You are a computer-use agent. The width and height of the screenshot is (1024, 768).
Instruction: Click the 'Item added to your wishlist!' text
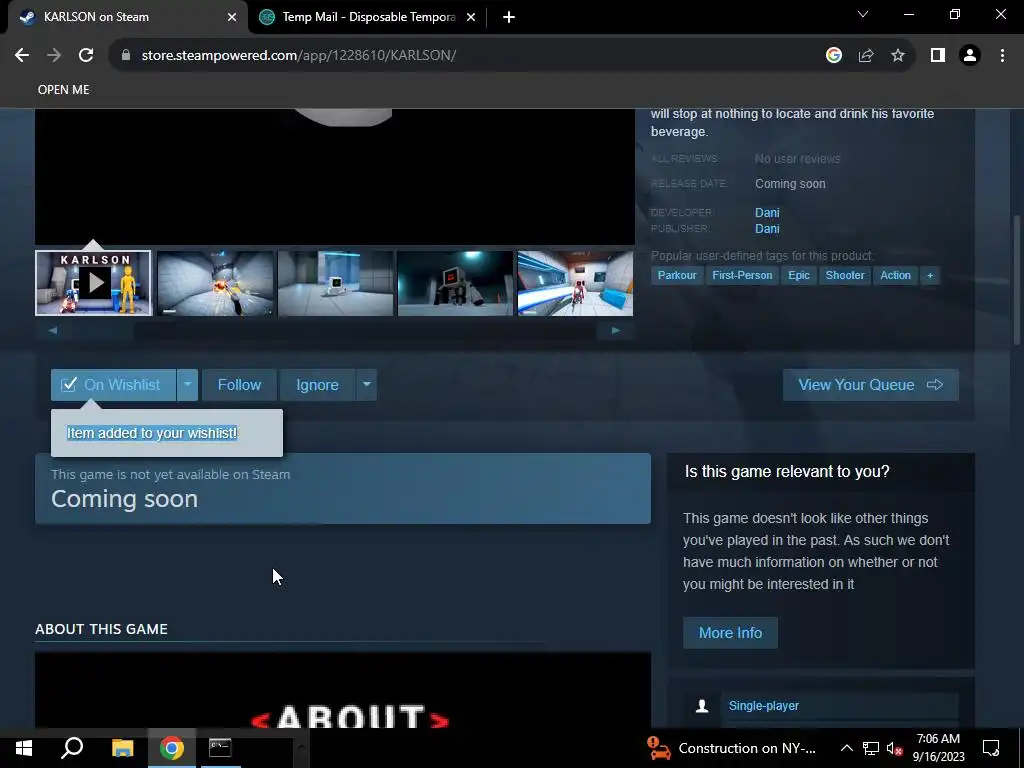coord(152,433)
